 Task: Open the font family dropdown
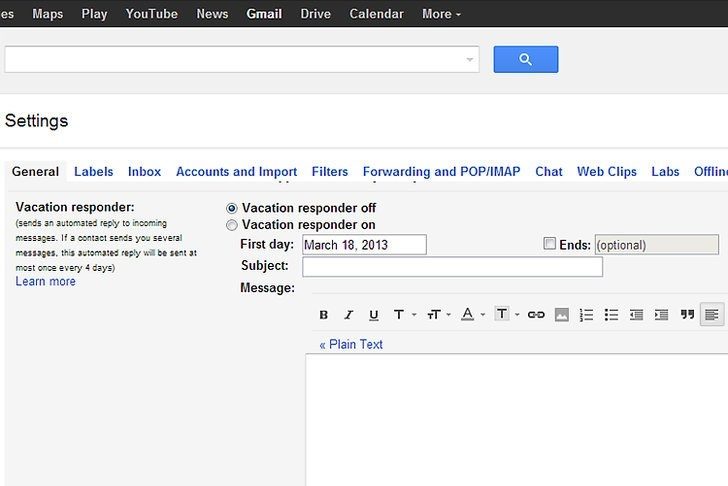click(x=402, y=315)
